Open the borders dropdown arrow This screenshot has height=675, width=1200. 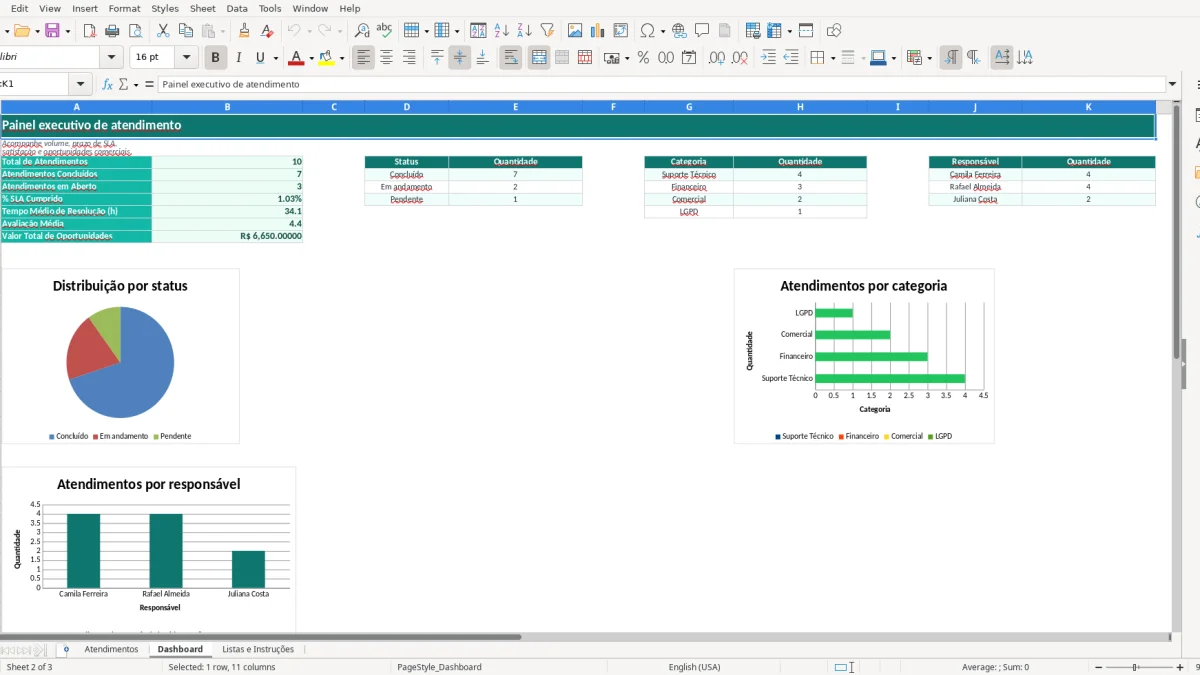pyautogui.click(x=832, y=58)
